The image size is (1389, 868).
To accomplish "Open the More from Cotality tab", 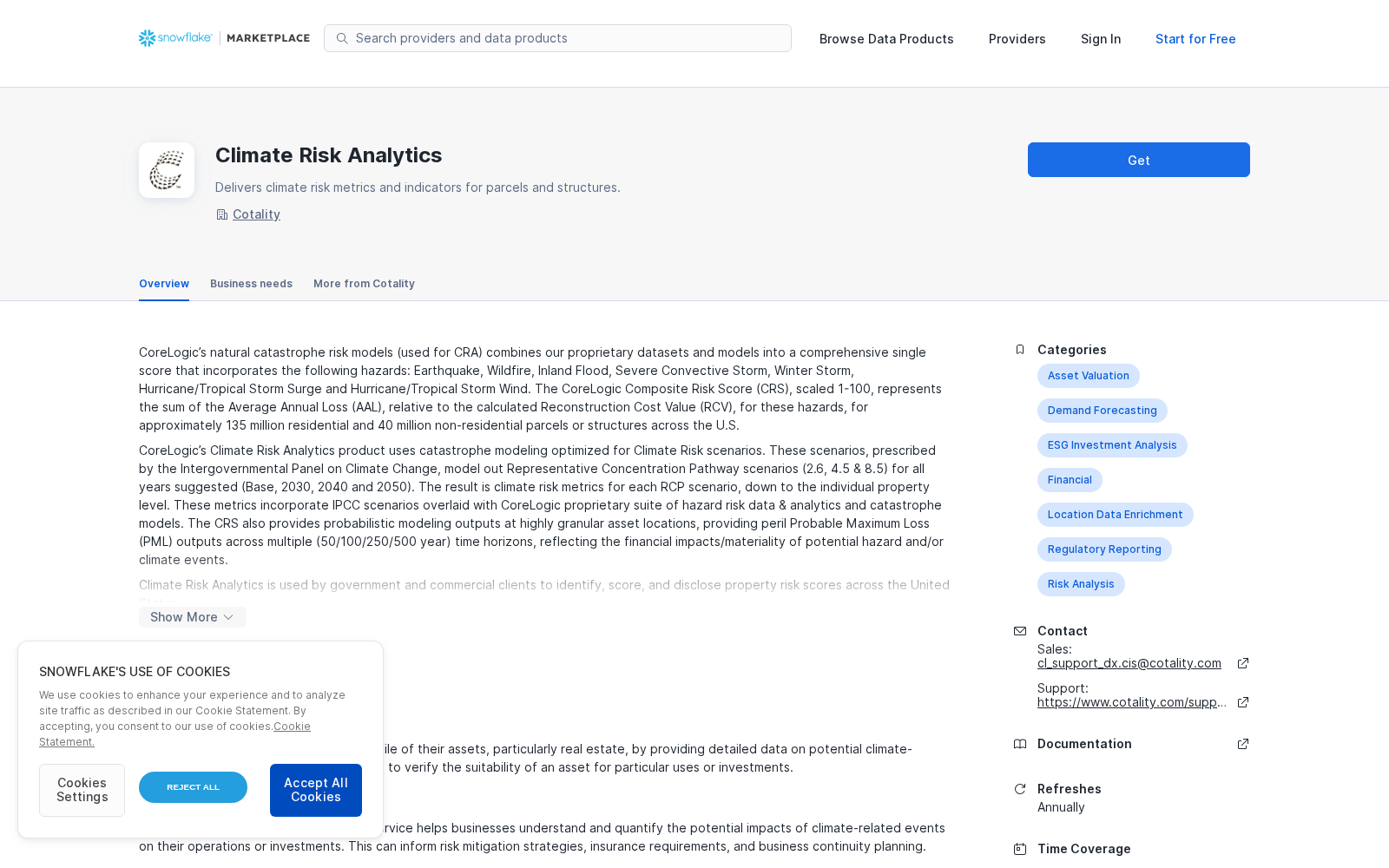I will pyautogui.click(x=364, y=284).
